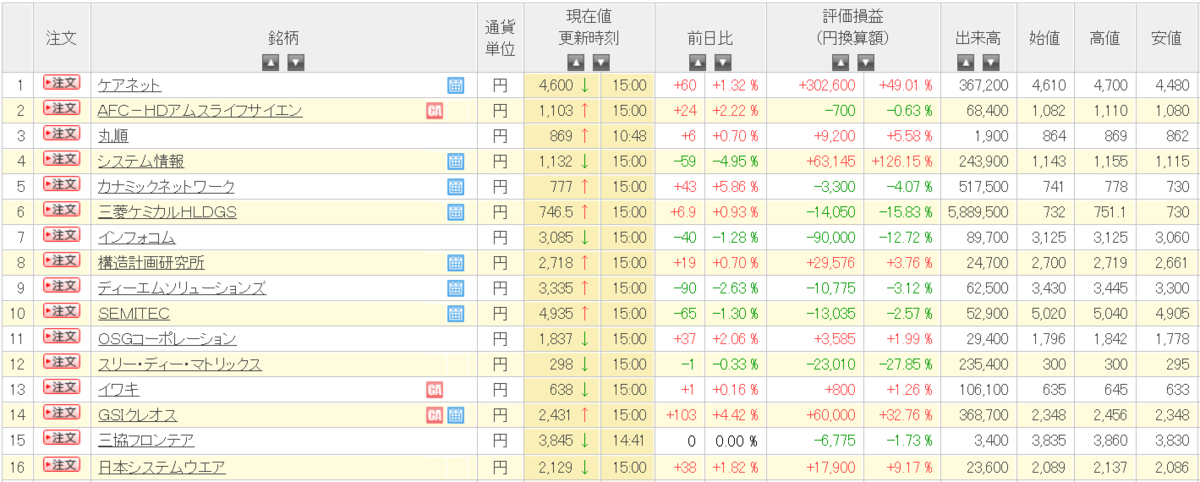Sort 出来高 column descending
This screenshot has width=1200, height=482.
pos(991,62)
